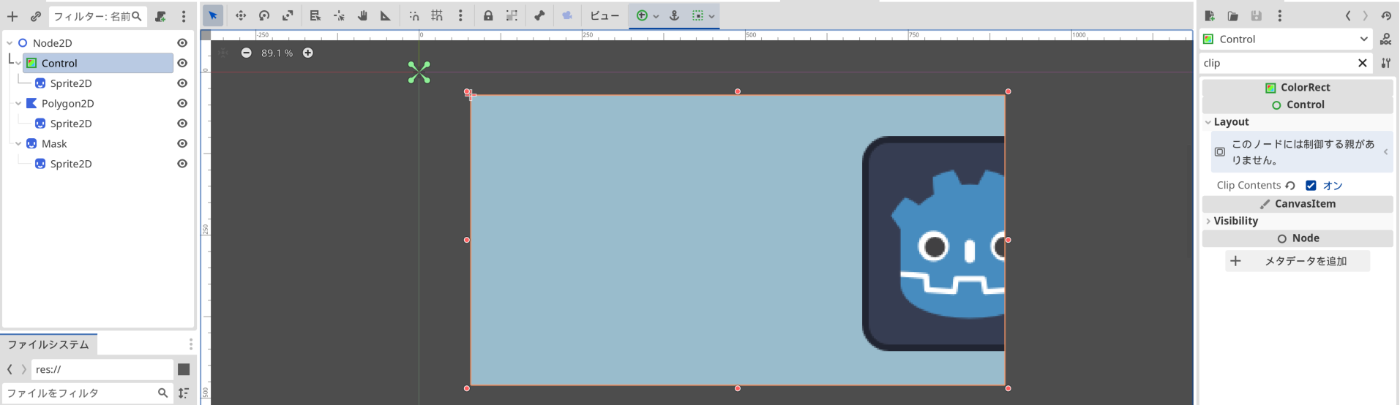This screenshot has width=1400, height=405.
Task: Activate the Pan hand tool
Action: point(362,16)
